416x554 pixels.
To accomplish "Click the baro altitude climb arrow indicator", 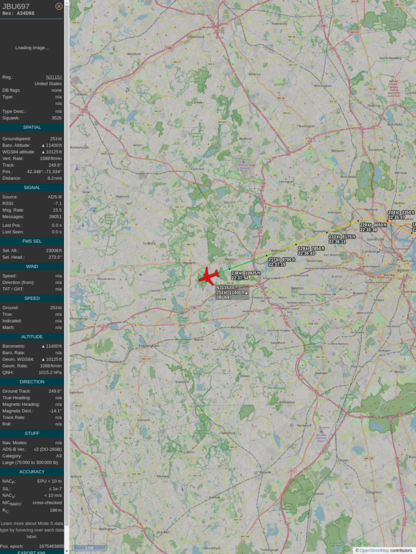I will pyautogui.click(x=43, y=146).
